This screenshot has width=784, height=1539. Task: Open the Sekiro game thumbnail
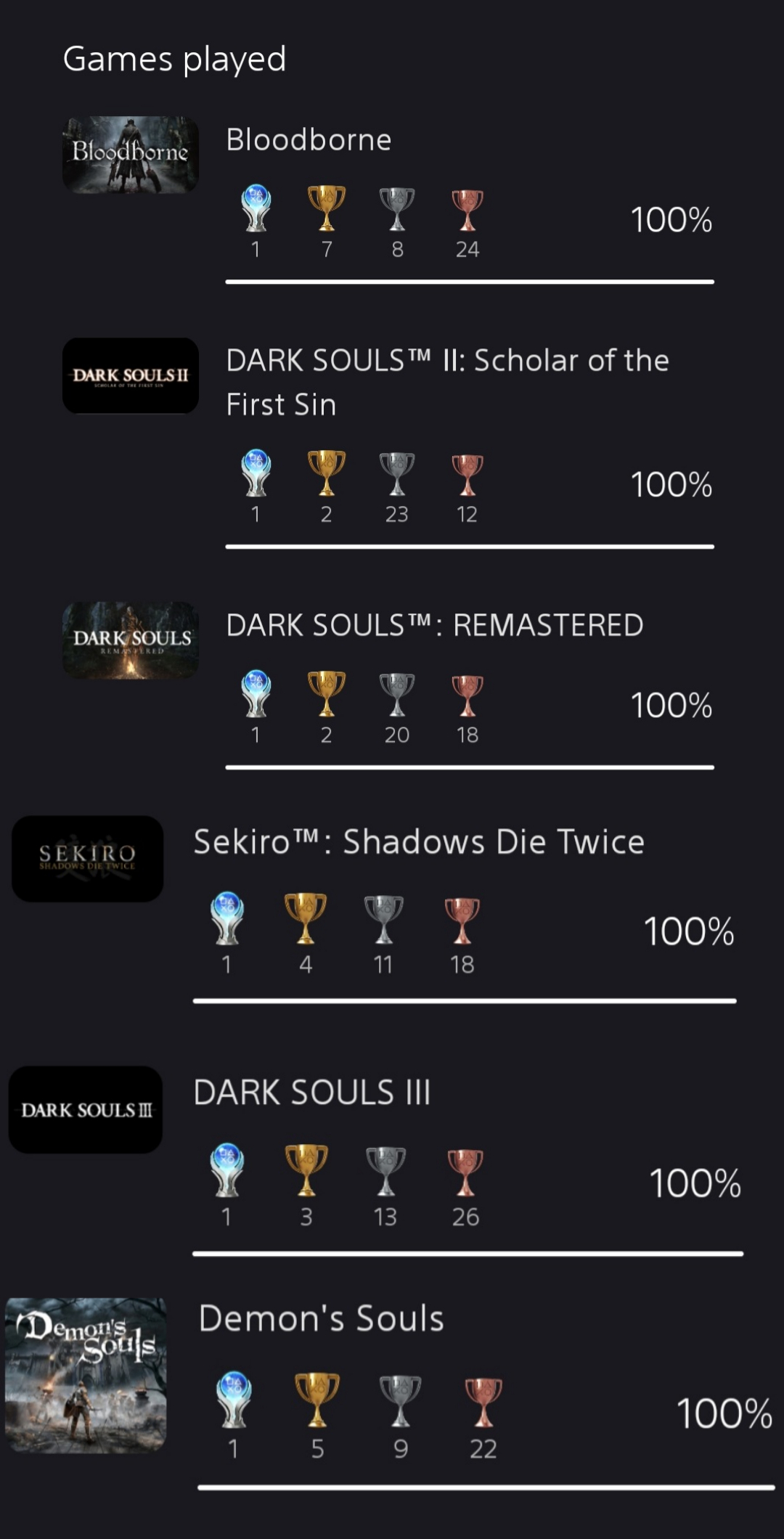coord(86,858)
